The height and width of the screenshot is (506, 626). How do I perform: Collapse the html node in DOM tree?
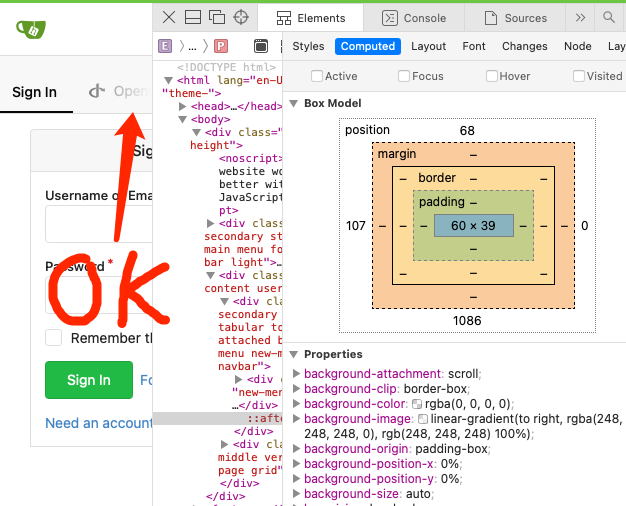(x=168, y=80)
